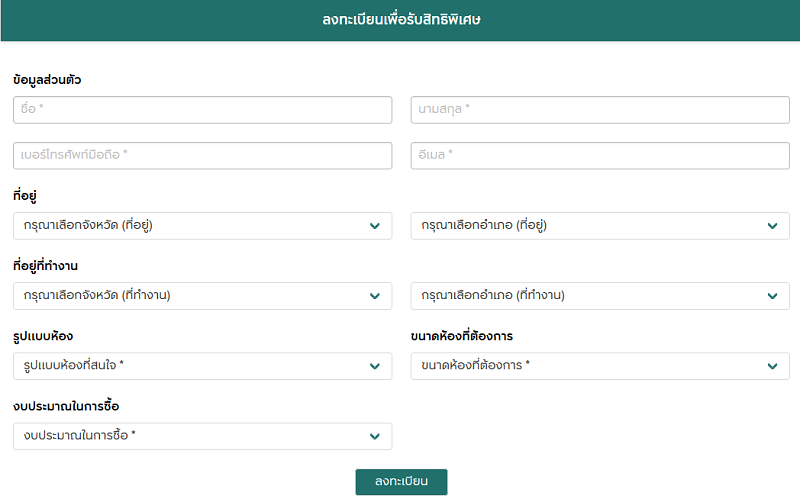Click the ที่อยู่ bold section label

coord(24,196)
